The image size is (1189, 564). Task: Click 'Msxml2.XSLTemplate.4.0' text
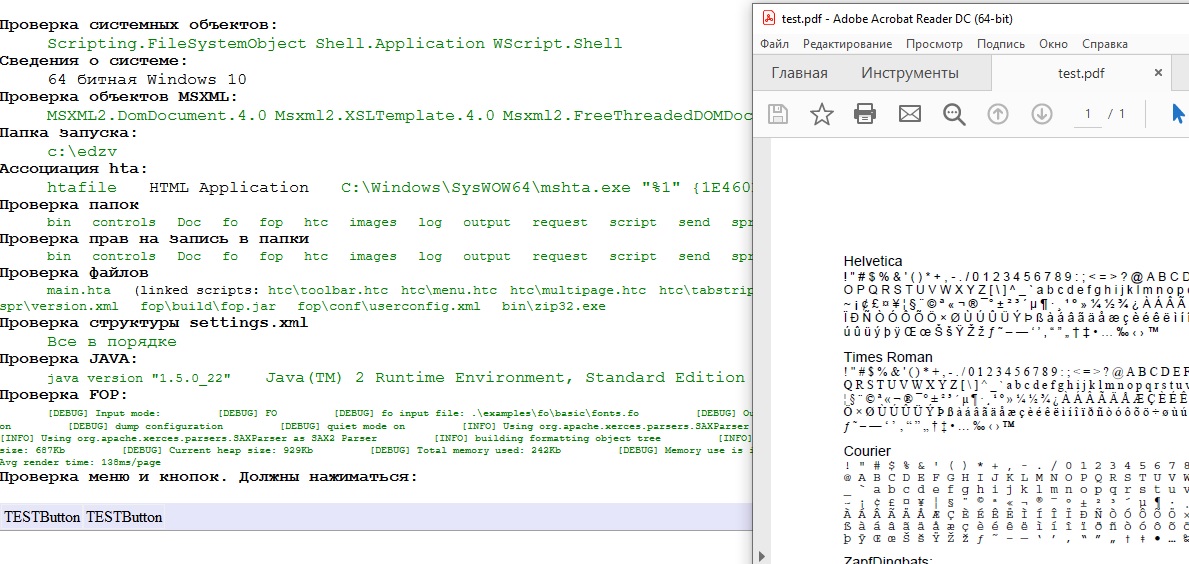click(x=384, y=116)
